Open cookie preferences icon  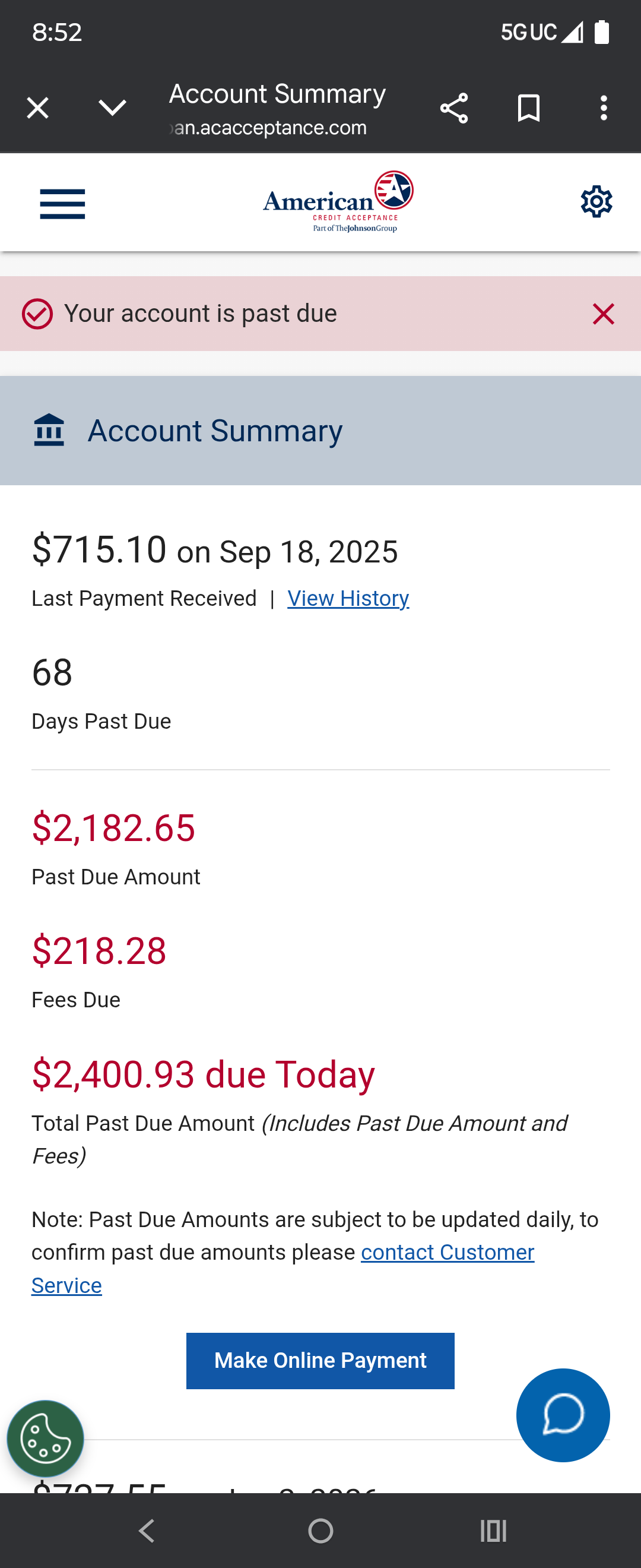click(46, 1439)
